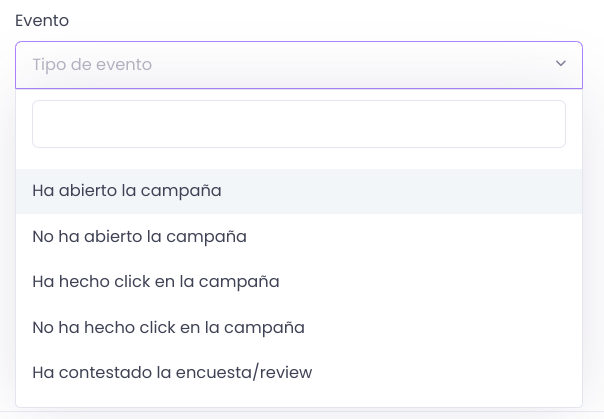The height and width of the screenshot is (419, 604).
Task: Click the "Tipo de evento" placeholder text
Action: click(92, 64)
